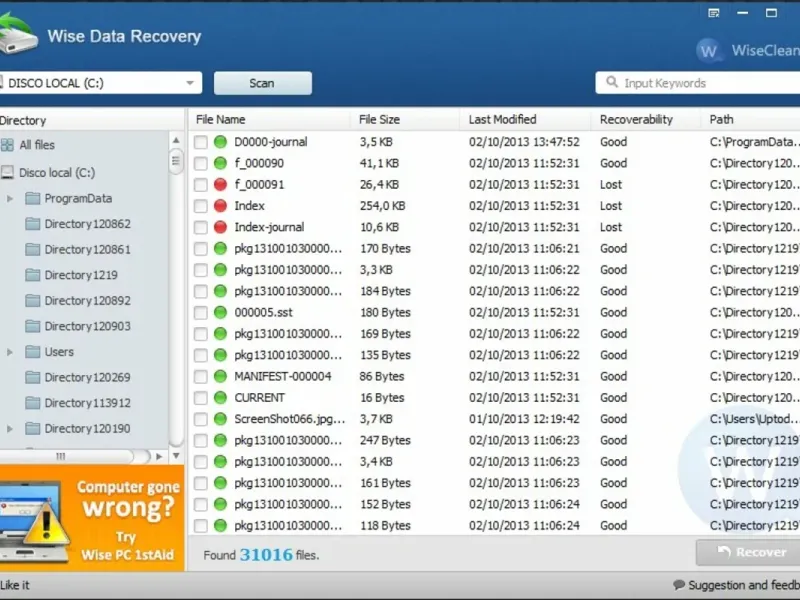This screenshot has height=600, width=800.
Task: Click directory tree scroll down arrow
Action: (x=176, y=456)
